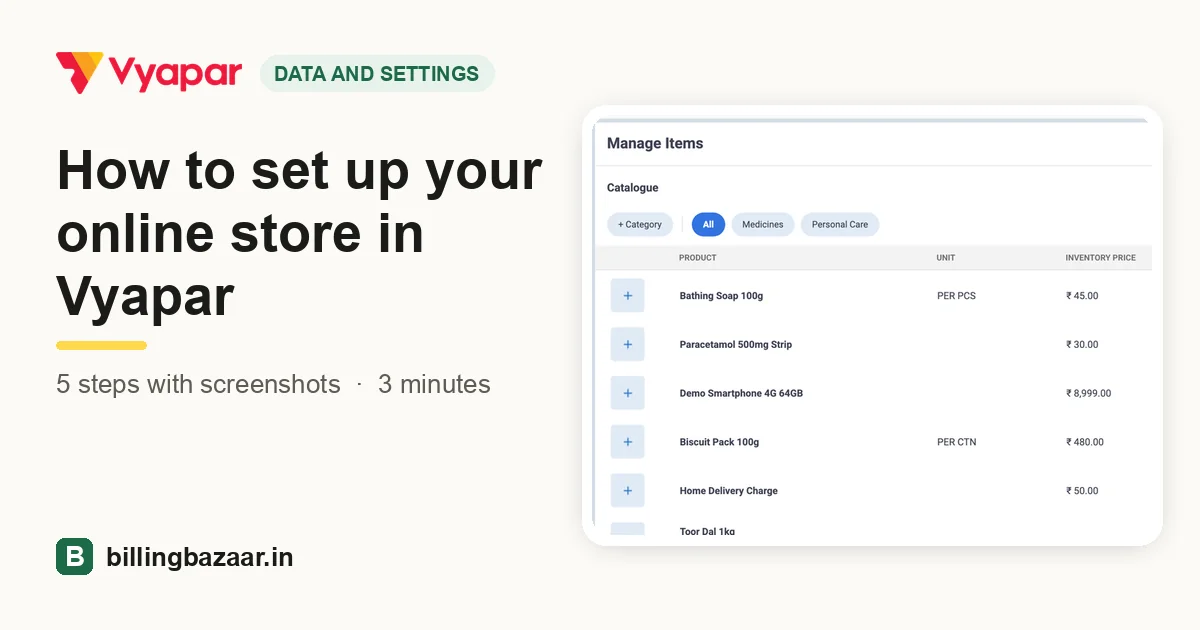The image size is (1200, 630).
Task: Add Demo Smartphone 4G 64GB with its plus icon
Action: [x=628, y=393]
